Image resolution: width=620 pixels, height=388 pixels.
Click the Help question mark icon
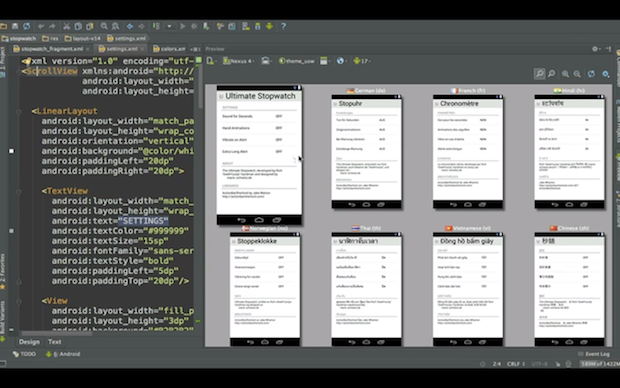[284, 26]
